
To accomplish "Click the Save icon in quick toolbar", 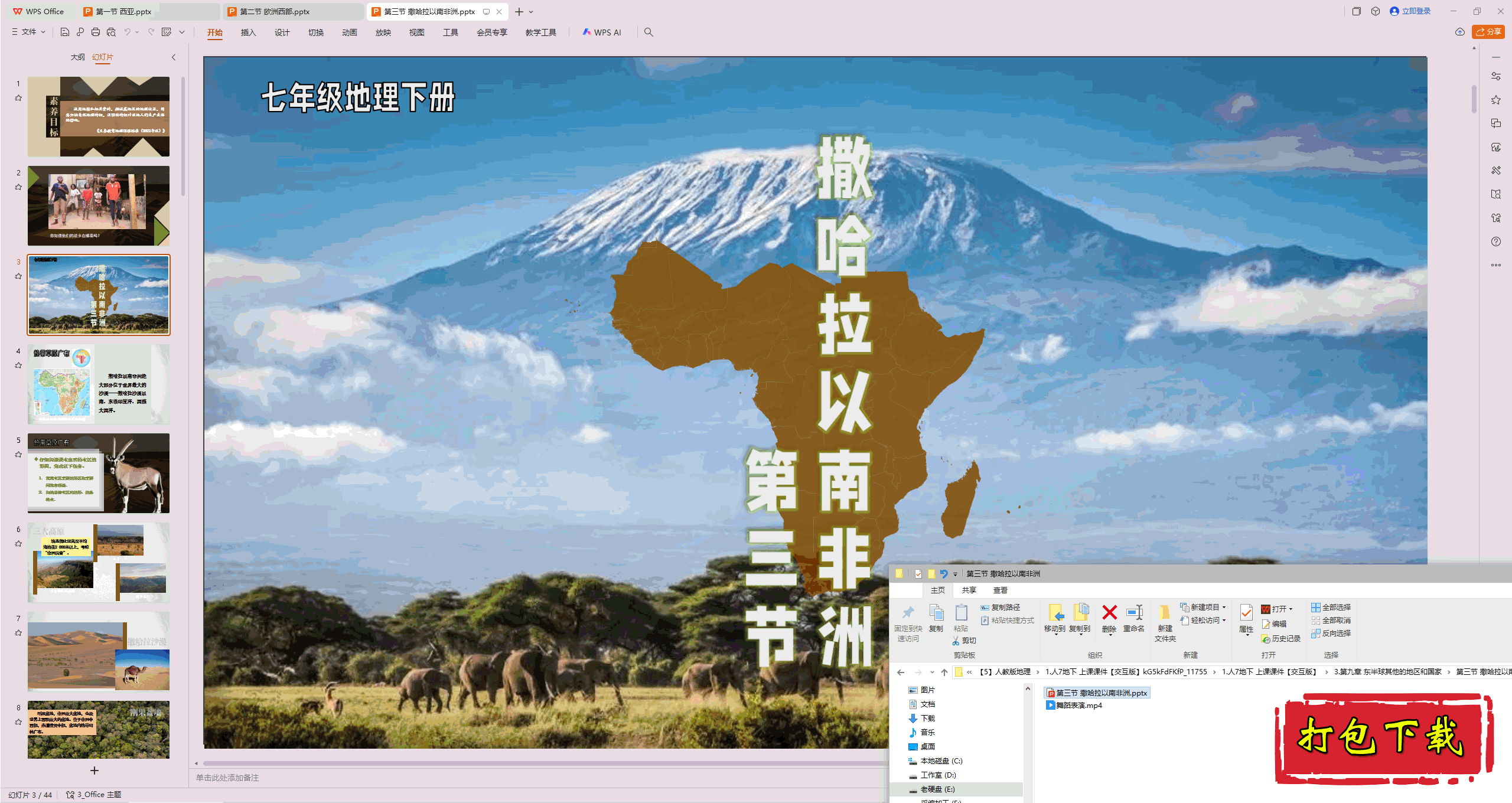I will coord(65,32).
